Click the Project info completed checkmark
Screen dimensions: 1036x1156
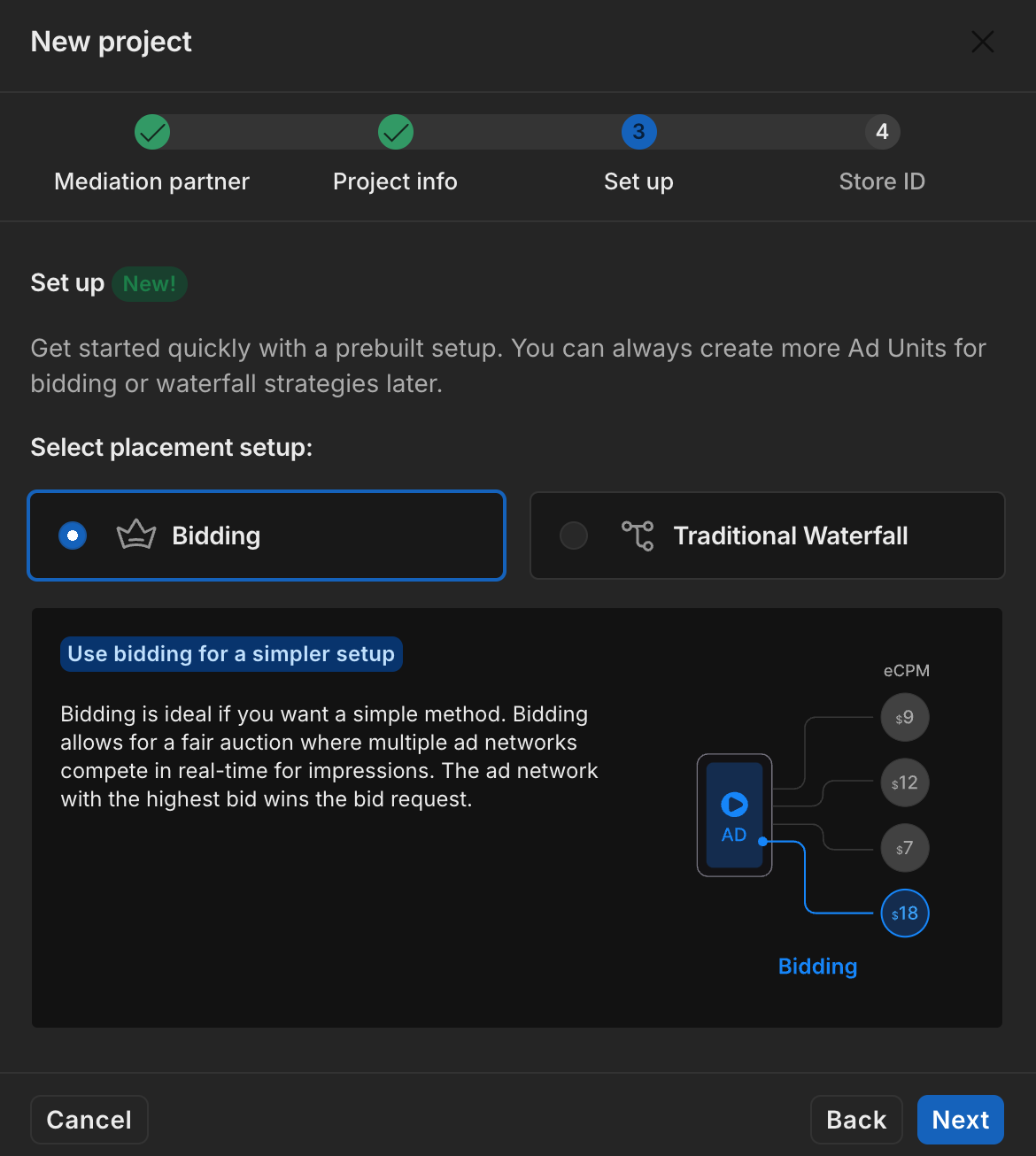tap(396, 132)
